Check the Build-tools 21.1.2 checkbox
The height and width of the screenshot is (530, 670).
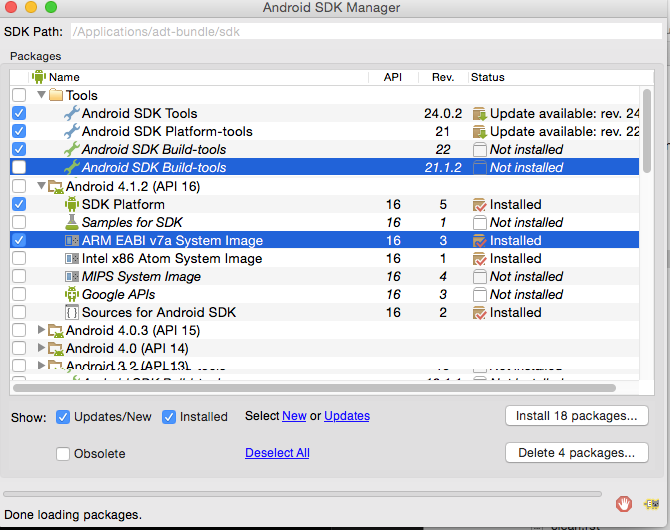(19, 167)
